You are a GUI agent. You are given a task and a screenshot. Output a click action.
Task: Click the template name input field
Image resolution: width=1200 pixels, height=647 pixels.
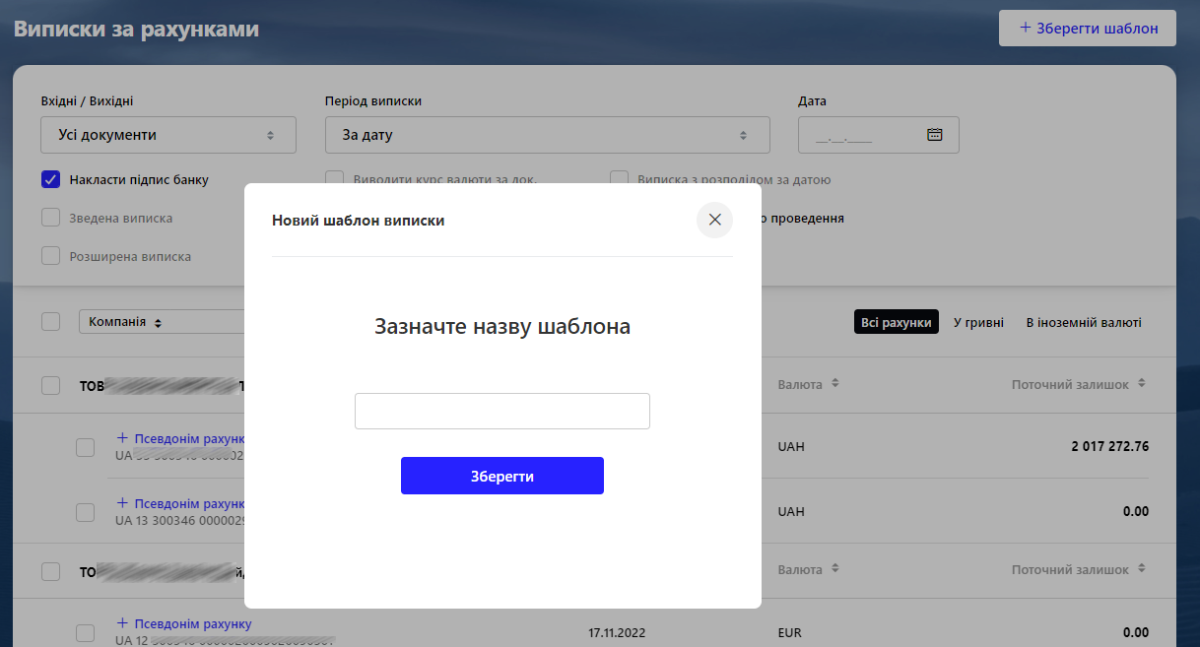click(x=502, y=411)
